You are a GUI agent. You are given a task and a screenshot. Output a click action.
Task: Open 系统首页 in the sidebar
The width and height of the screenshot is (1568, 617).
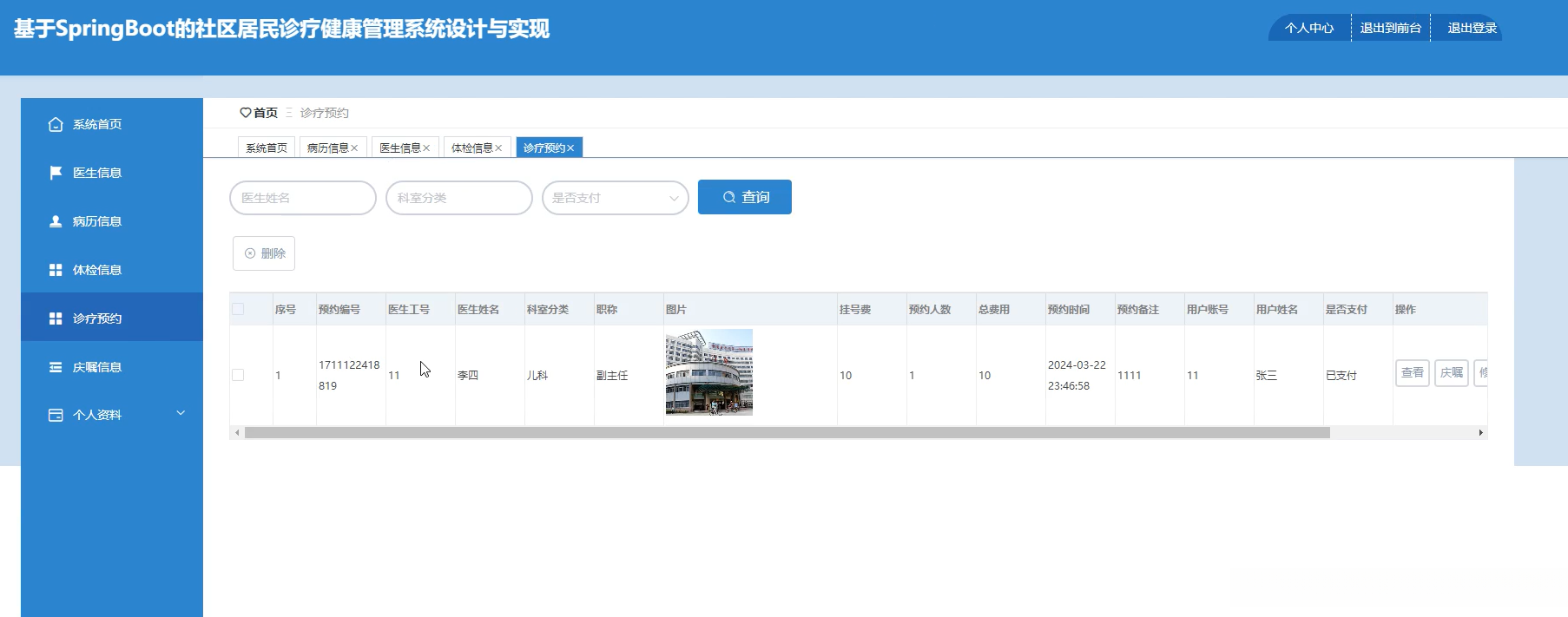click(x=112, y=124)
